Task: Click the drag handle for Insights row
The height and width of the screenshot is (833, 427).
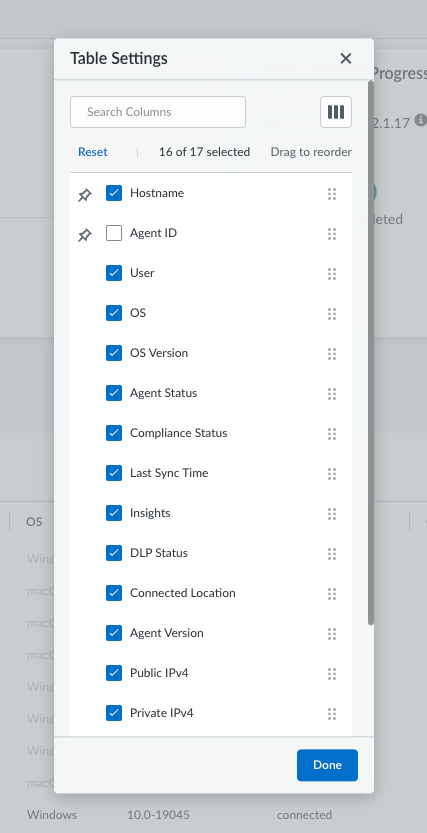Action: pos(332,514)
